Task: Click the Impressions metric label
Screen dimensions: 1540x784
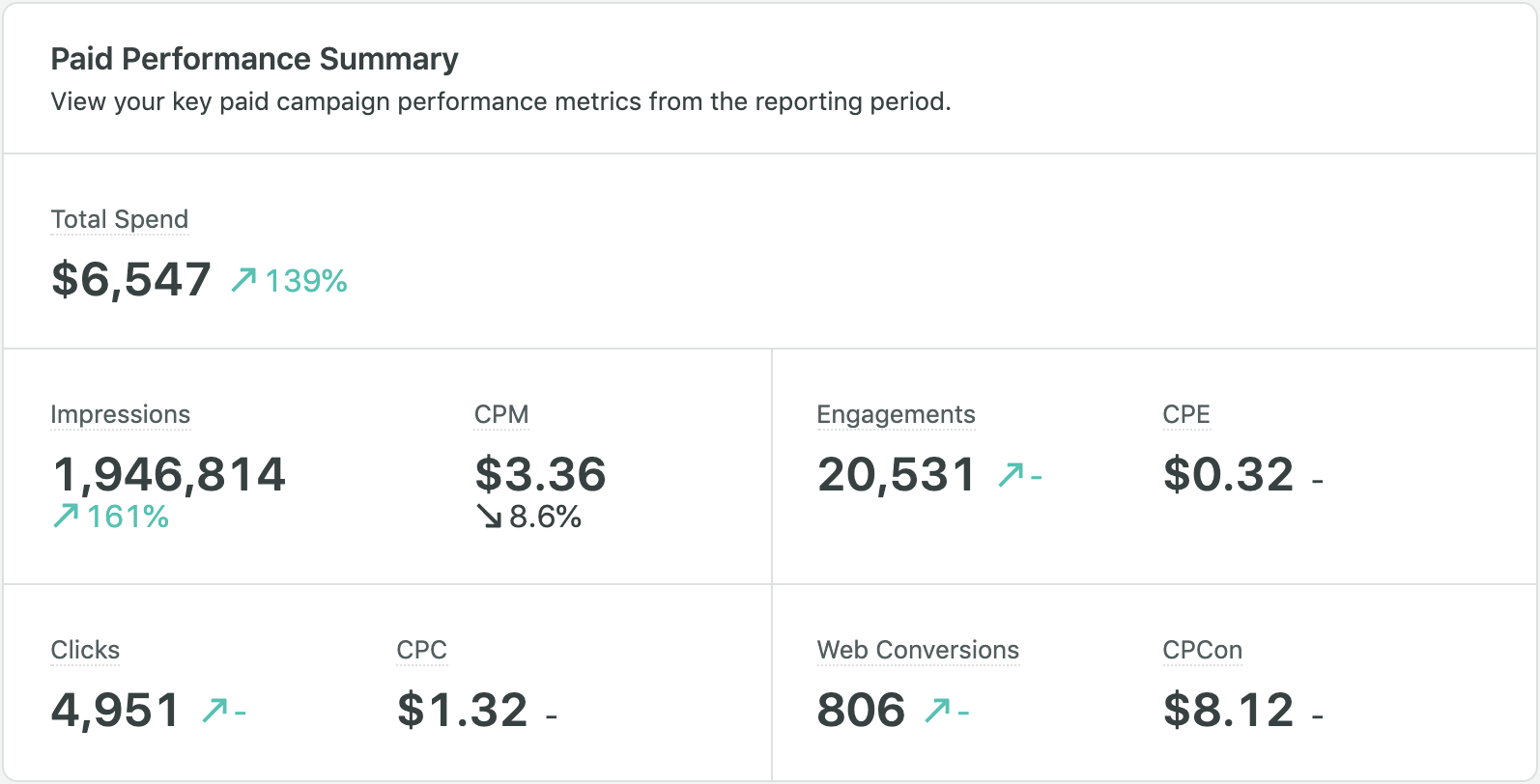Action: coord(120,414)
